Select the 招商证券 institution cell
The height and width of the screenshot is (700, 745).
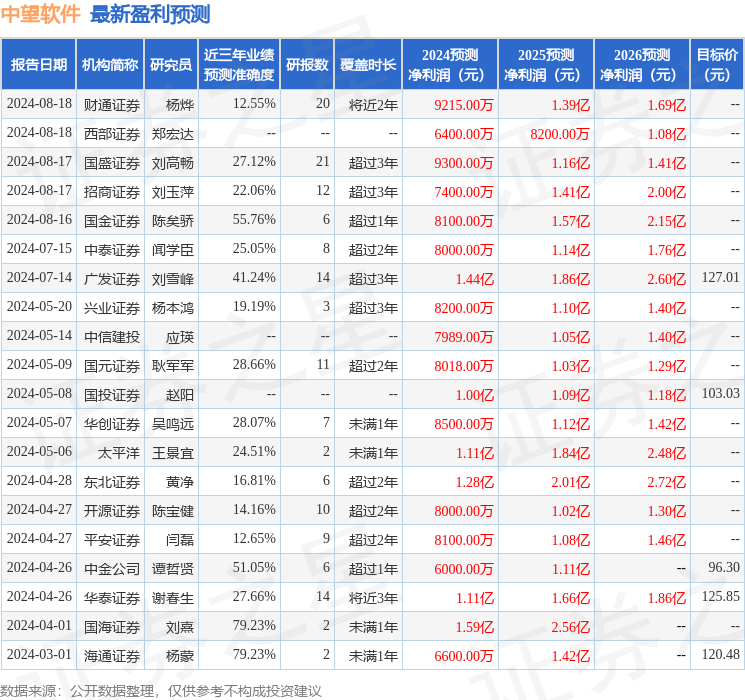click(x=112, y=192)
